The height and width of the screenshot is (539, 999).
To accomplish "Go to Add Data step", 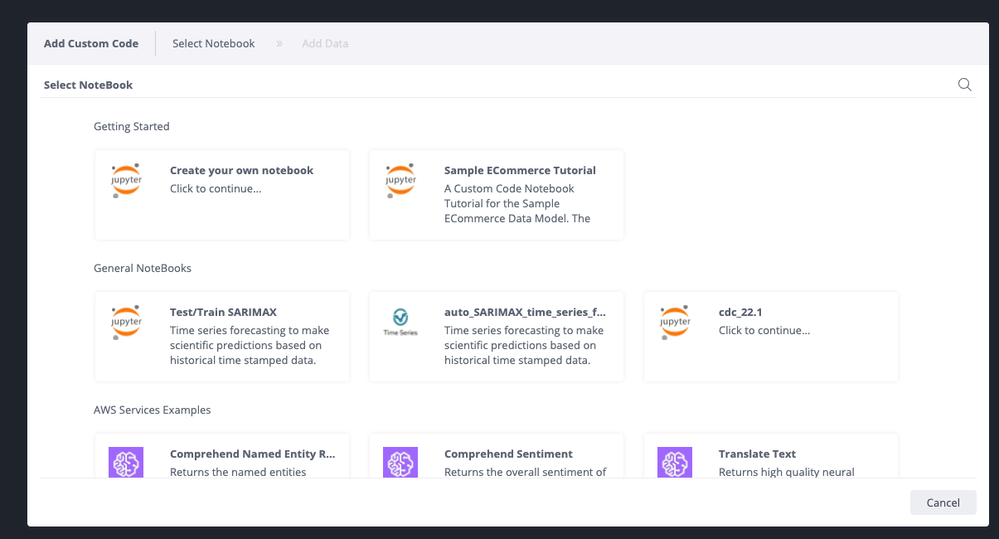I will click(325, 44).
